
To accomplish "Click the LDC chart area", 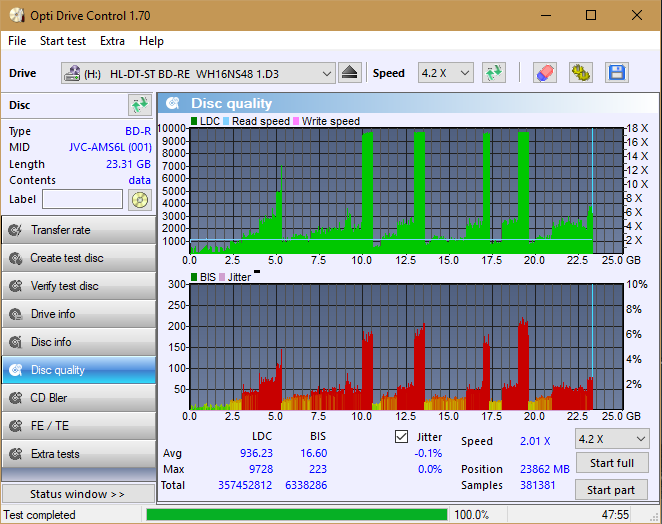I will pos(407,190).
